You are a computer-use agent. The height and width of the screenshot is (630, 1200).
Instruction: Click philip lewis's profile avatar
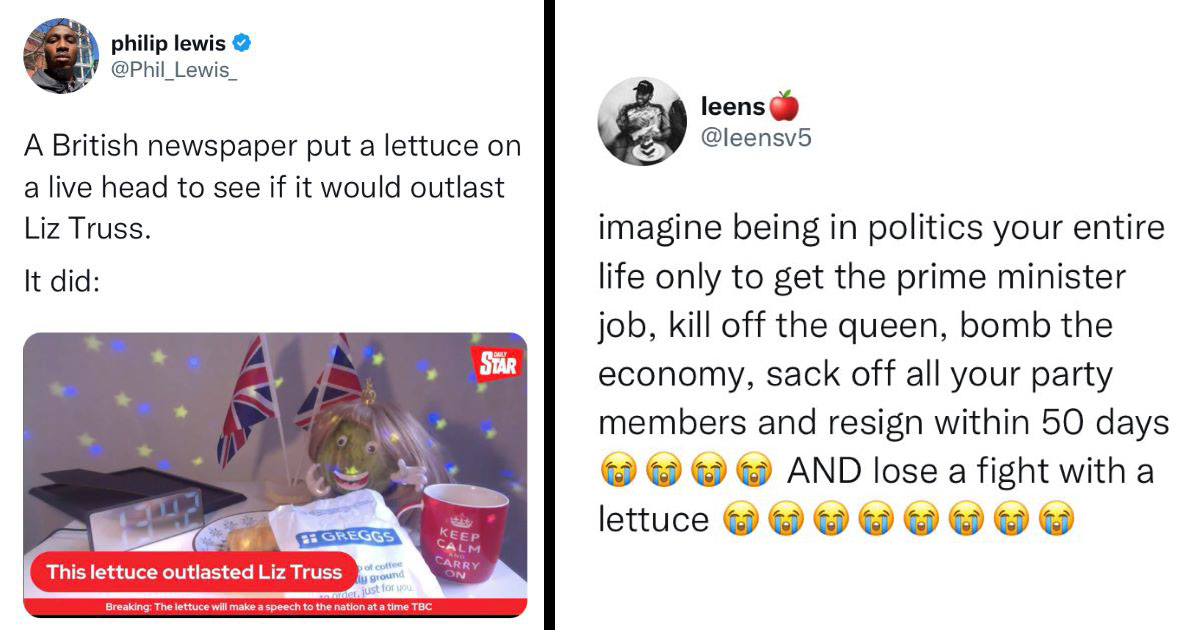click(60, 56)
